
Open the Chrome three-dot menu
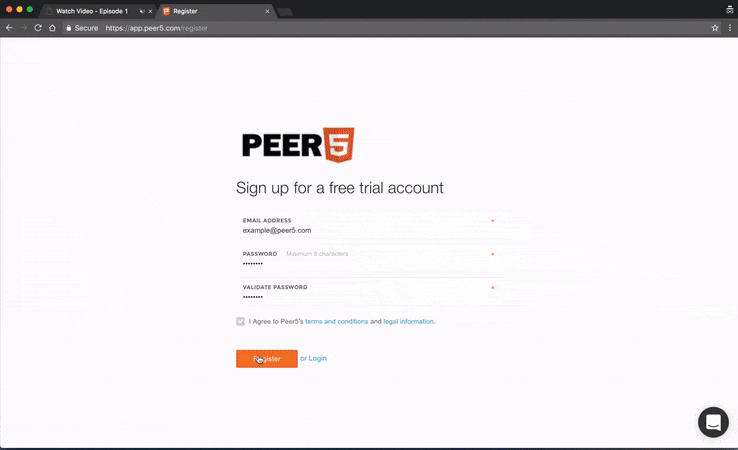[730, 28]
